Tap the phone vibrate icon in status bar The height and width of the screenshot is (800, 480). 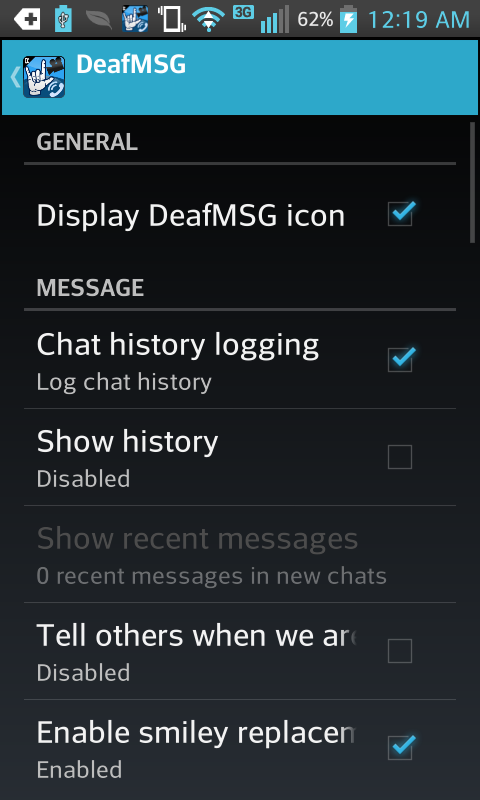[170, 19]
